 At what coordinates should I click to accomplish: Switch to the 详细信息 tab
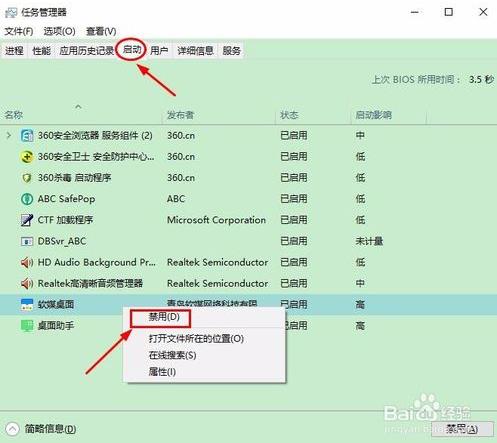click(195, 51)
